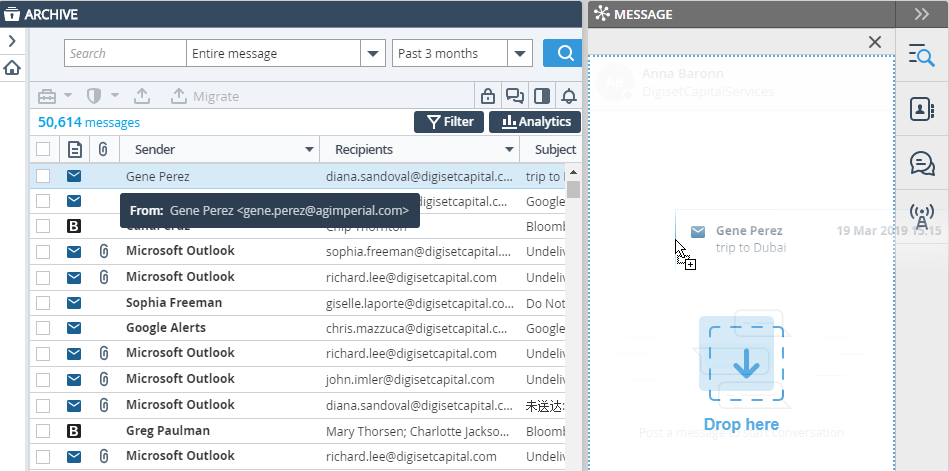Screen dimensions: 949x471
Task: Click the conversations chat icon in toolbar
Action: pyautogui.click(x=515, y=97)
